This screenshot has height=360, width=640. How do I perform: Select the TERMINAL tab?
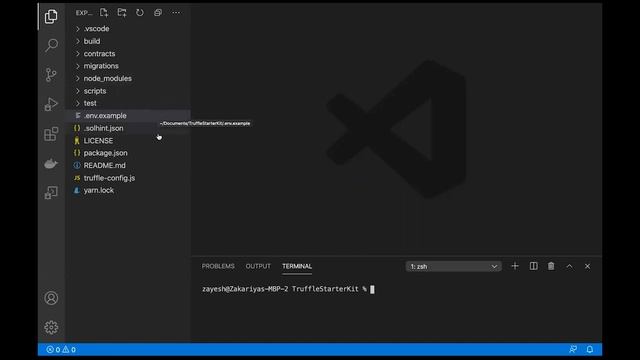click(x=297, y=266)
